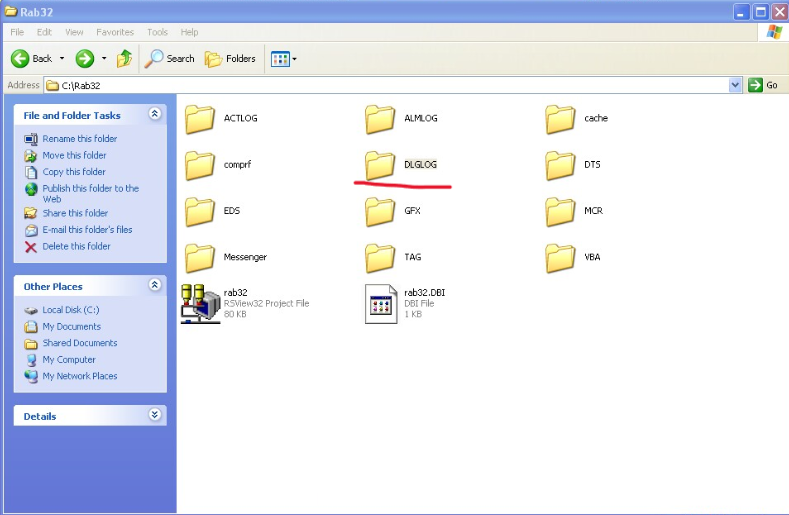Maximize the Rab32 window

point(760,12)
